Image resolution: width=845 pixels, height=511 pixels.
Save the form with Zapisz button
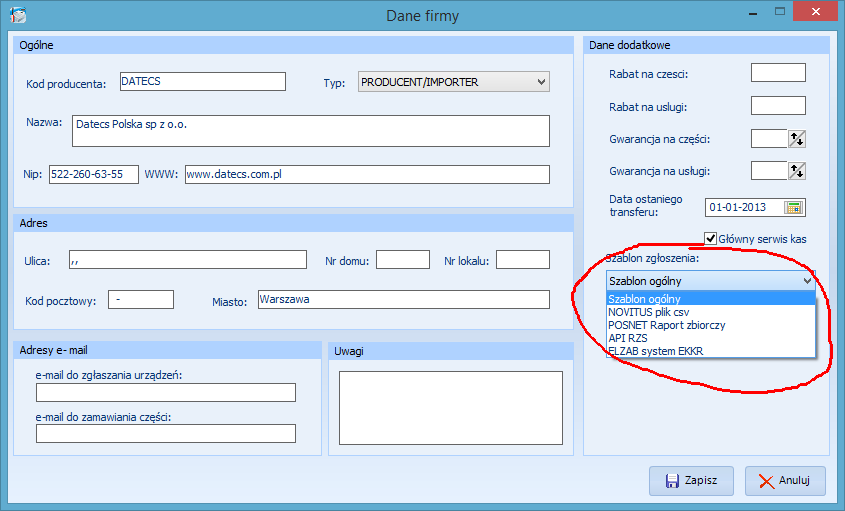[x=691, y=480]
